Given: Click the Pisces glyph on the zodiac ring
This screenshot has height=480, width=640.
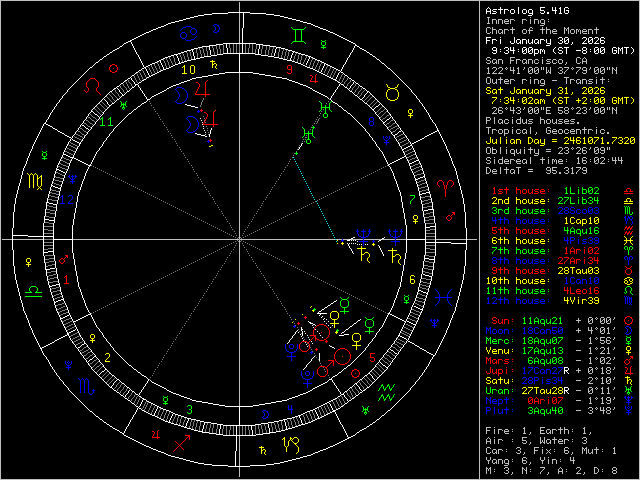Looking at the screenshot, I should (443, 295).
